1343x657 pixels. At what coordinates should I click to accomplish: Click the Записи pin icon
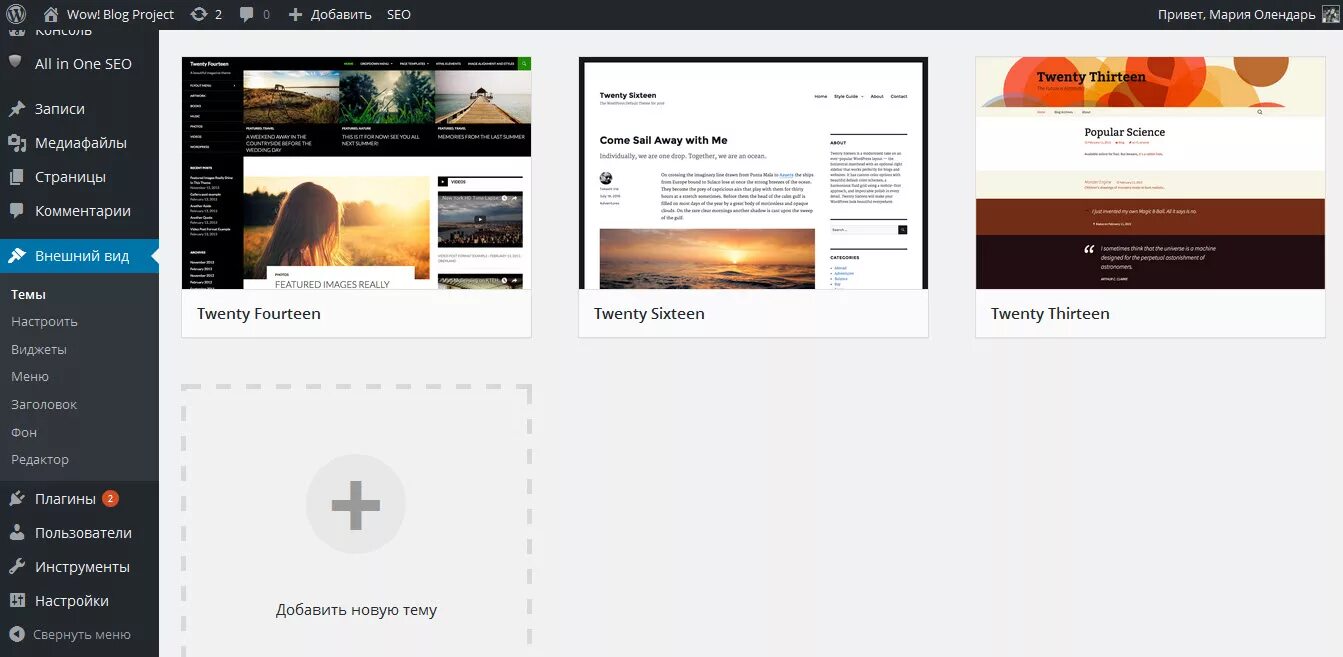point(16,109)
